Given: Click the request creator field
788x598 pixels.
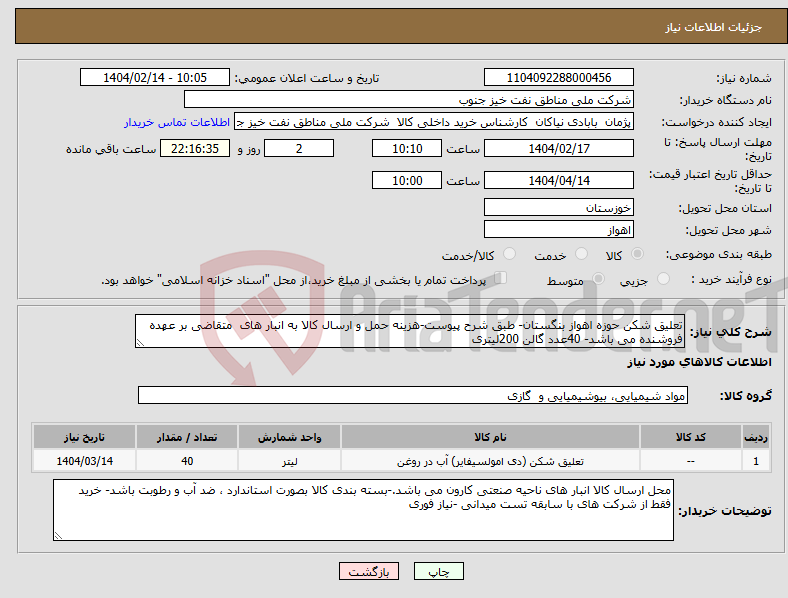Looking at the screenshot, I should [434, 122].
